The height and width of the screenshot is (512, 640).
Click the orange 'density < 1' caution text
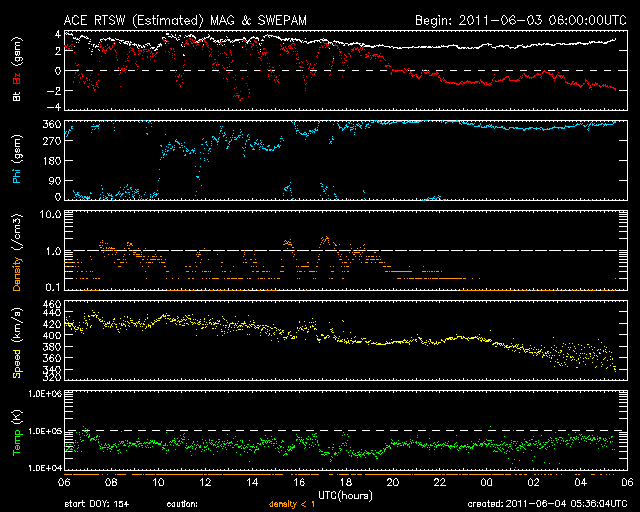(292, 504)
